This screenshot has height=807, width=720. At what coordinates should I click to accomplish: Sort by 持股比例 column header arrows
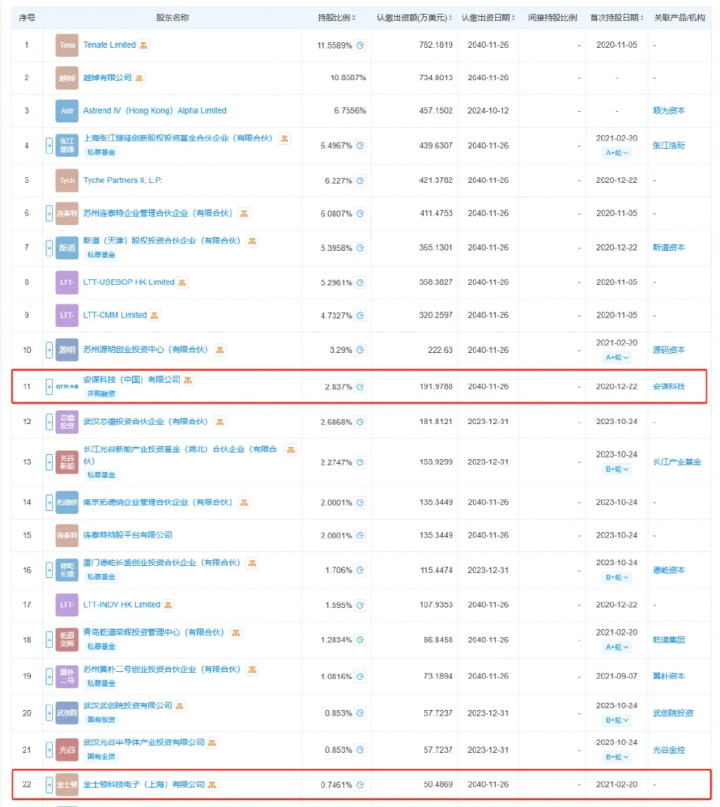(354, 18)
